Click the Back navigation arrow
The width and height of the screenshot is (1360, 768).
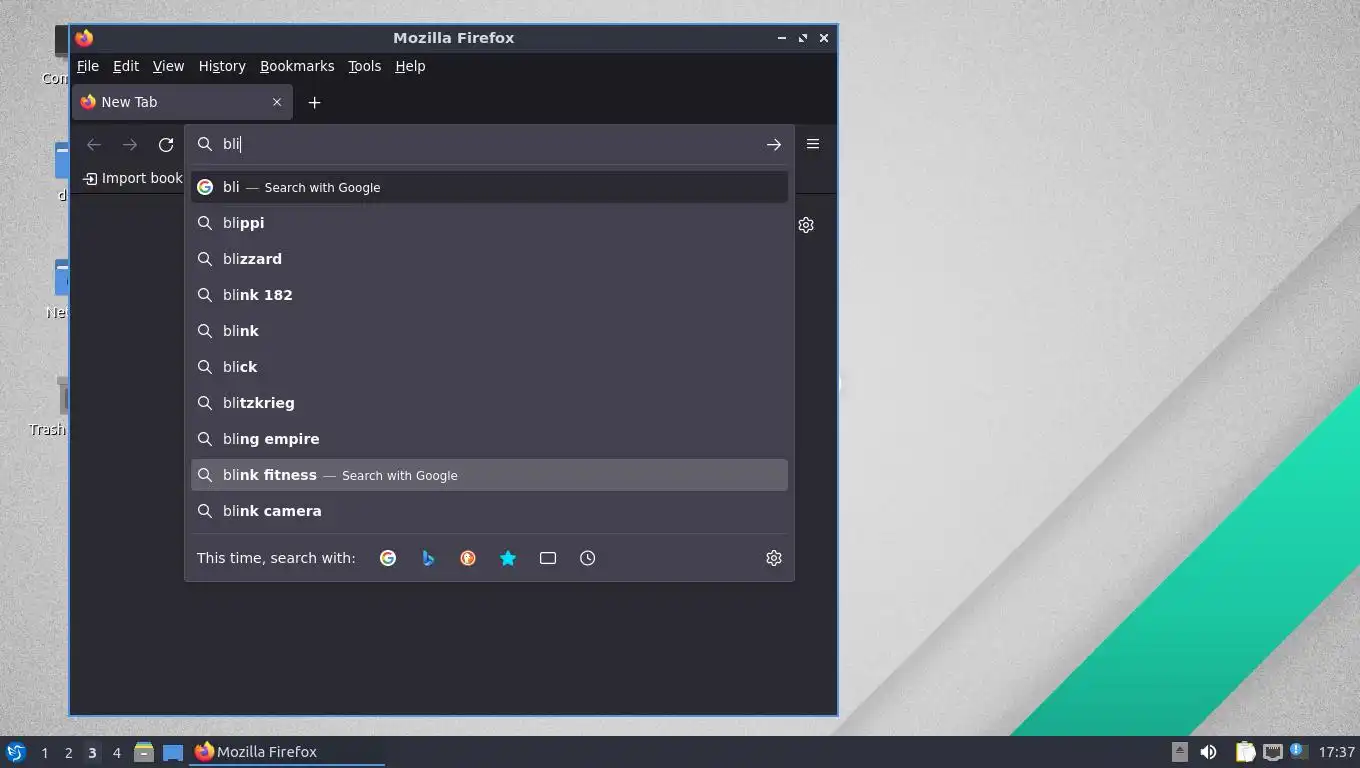click(94, 144)
